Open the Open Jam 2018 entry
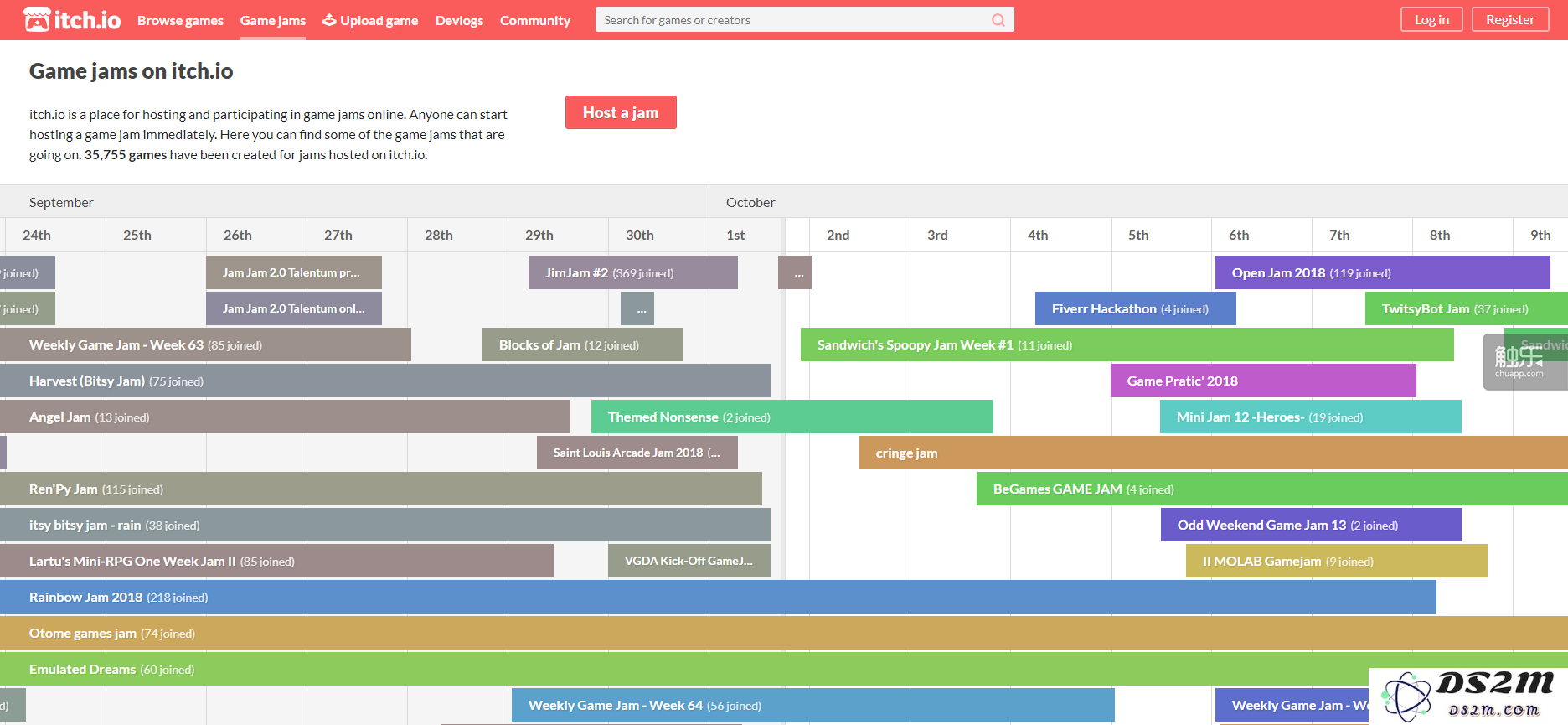This screenshot has height=725, width=1568. [1383, 272]
